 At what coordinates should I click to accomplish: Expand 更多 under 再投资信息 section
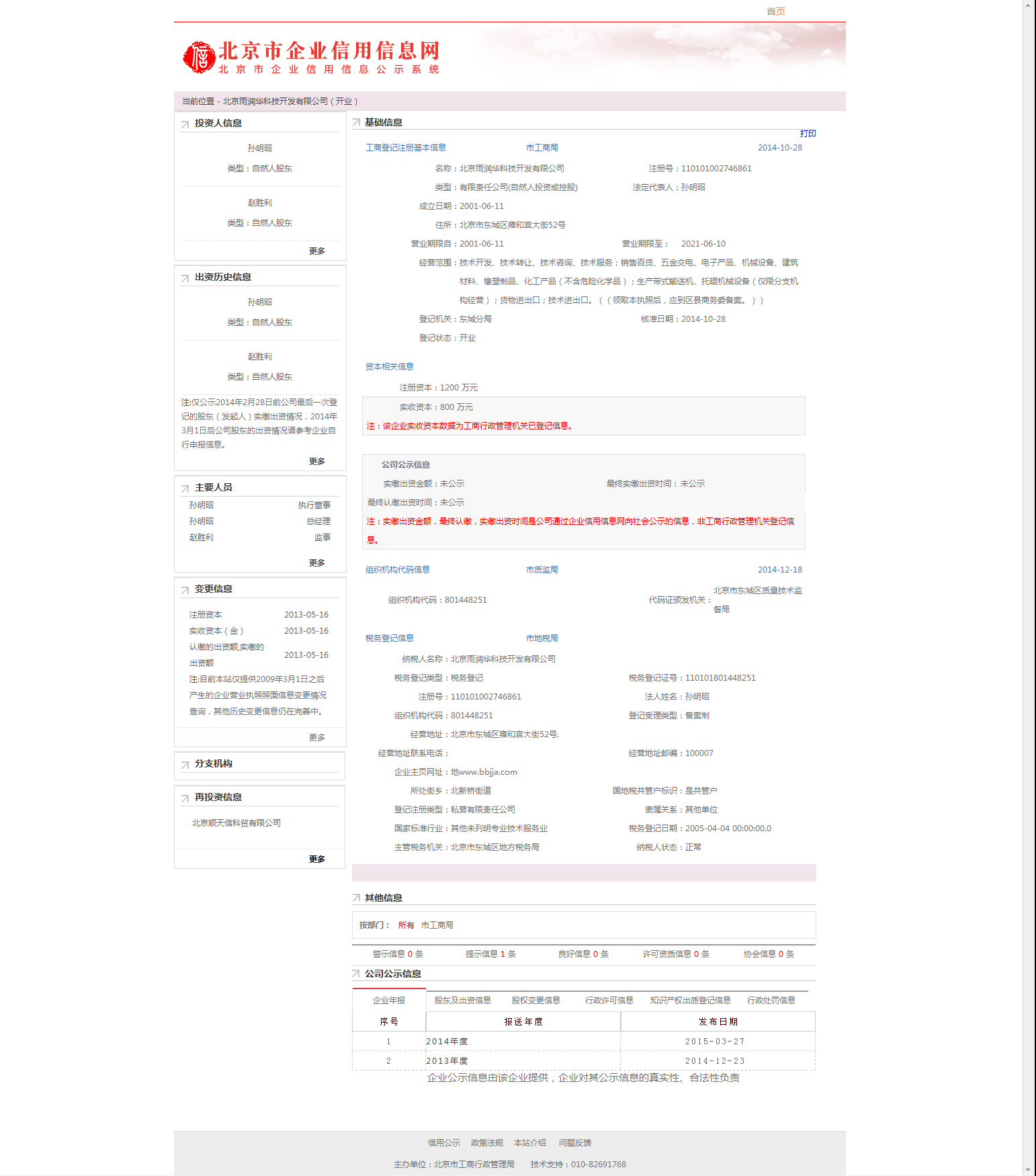click(x=316, y=859)
